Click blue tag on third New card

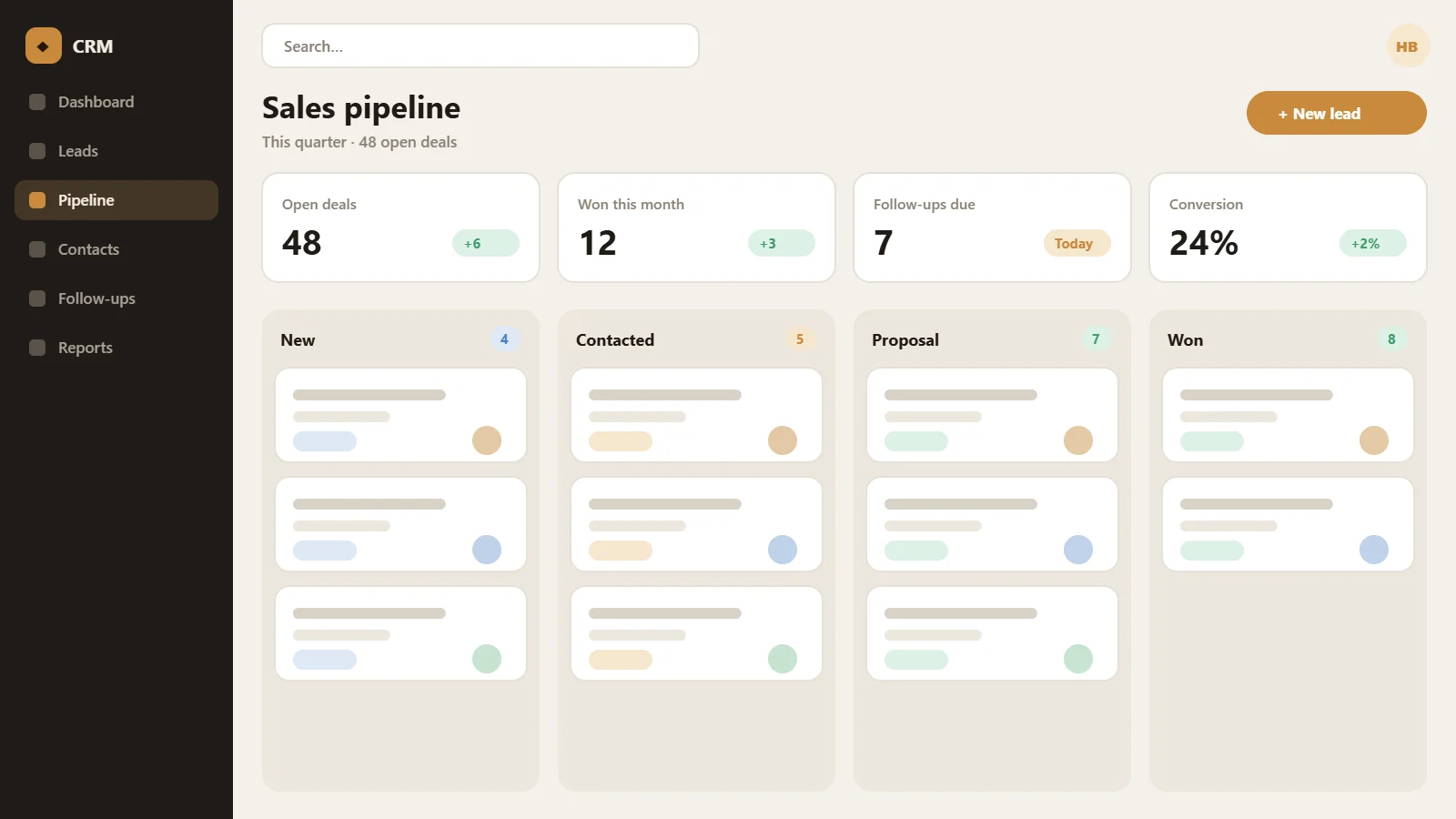click(325, 660)
